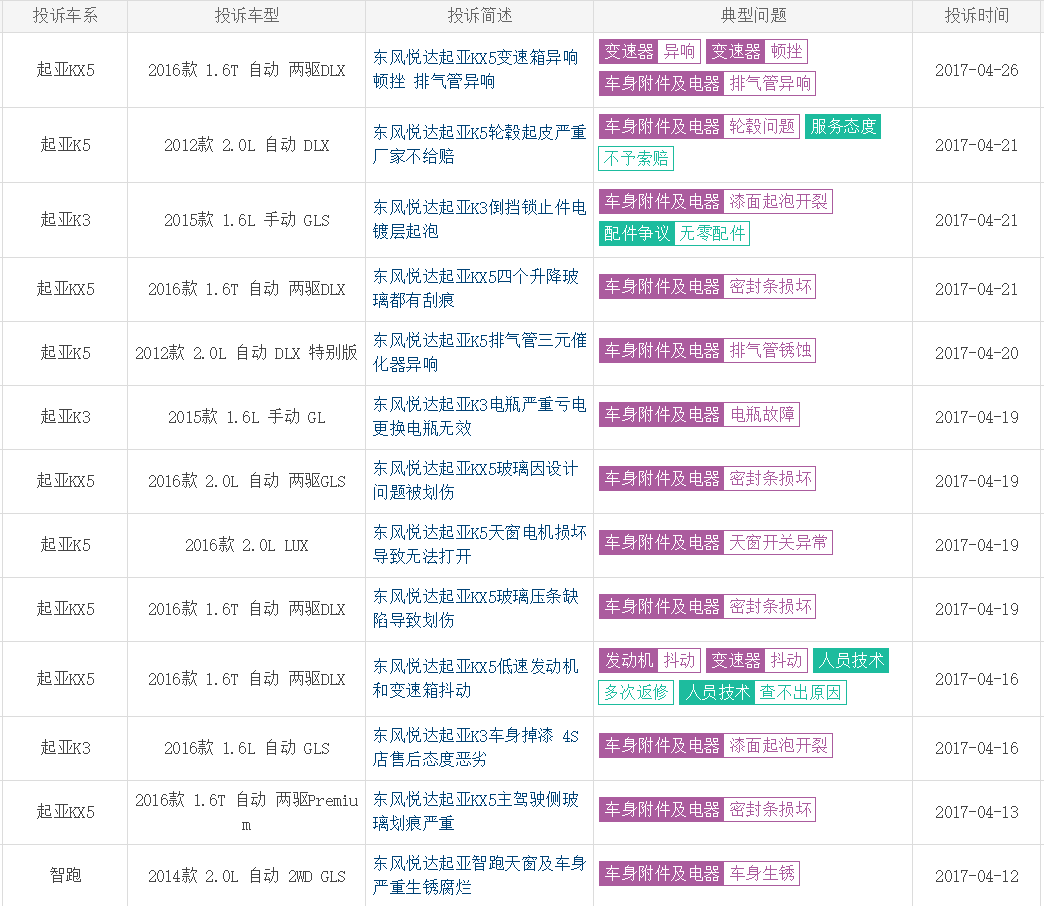Image resolution: width=1044 pixels, height=906 pixels.
Task: Click the 轮毂问题 problem tag
Action: [x=762, y=126]
